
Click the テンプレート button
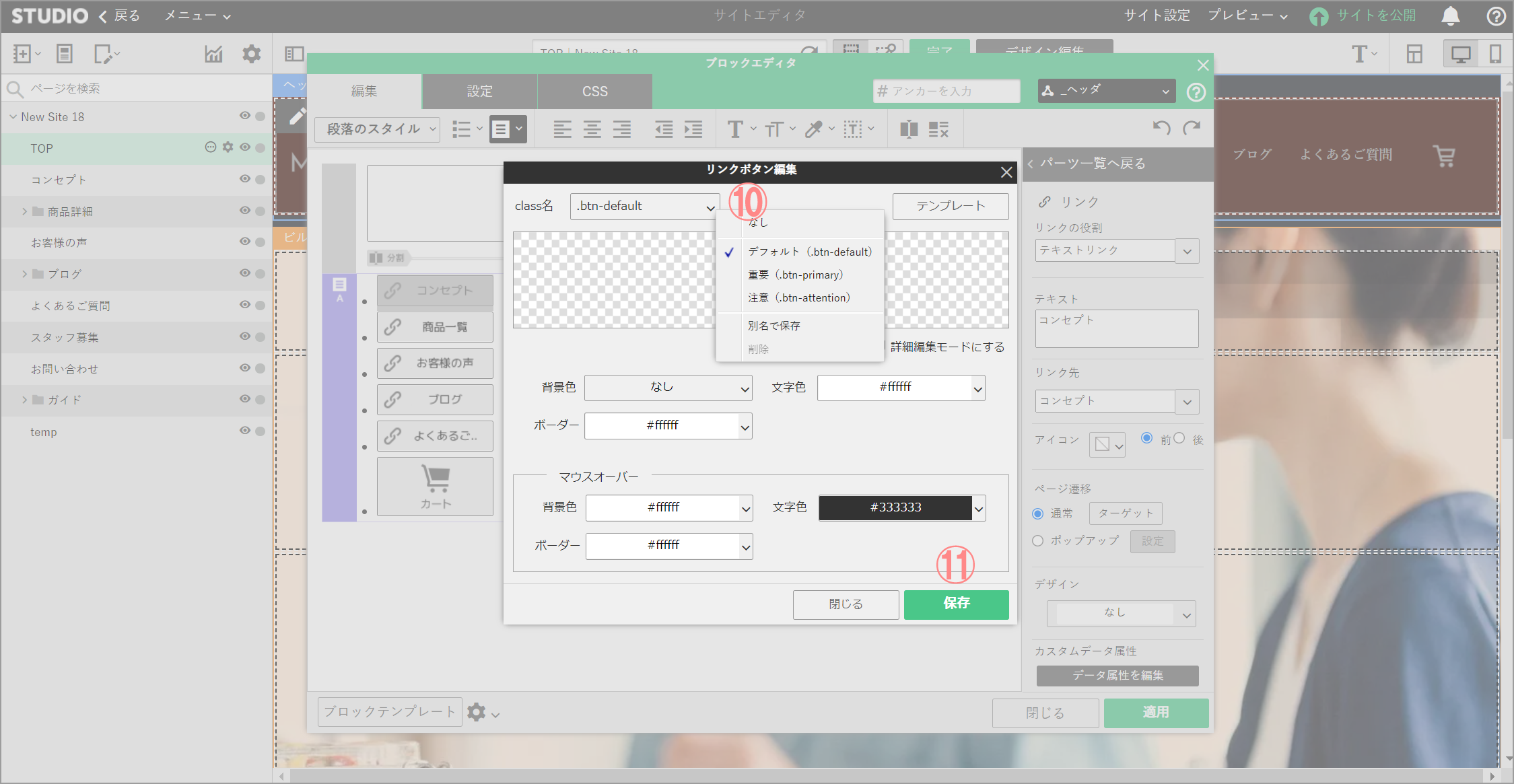point(950,206)
